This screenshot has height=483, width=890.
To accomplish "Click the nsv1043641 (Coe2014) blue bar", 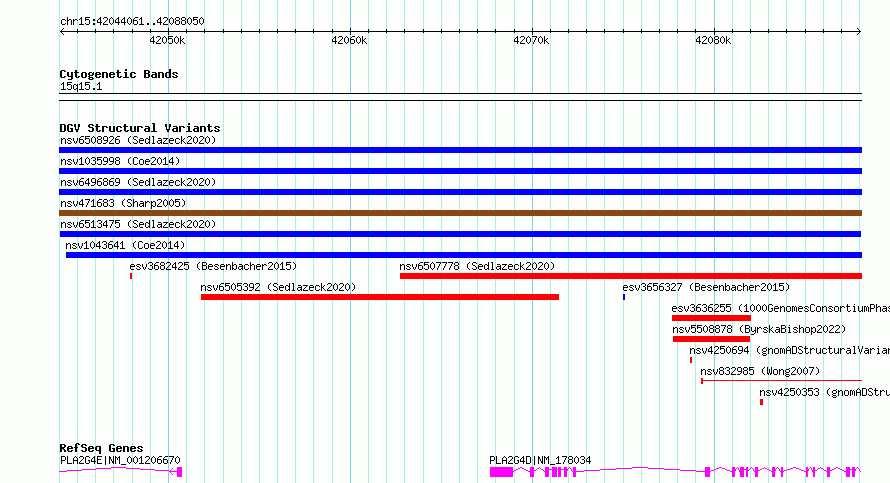I will 464,255.
